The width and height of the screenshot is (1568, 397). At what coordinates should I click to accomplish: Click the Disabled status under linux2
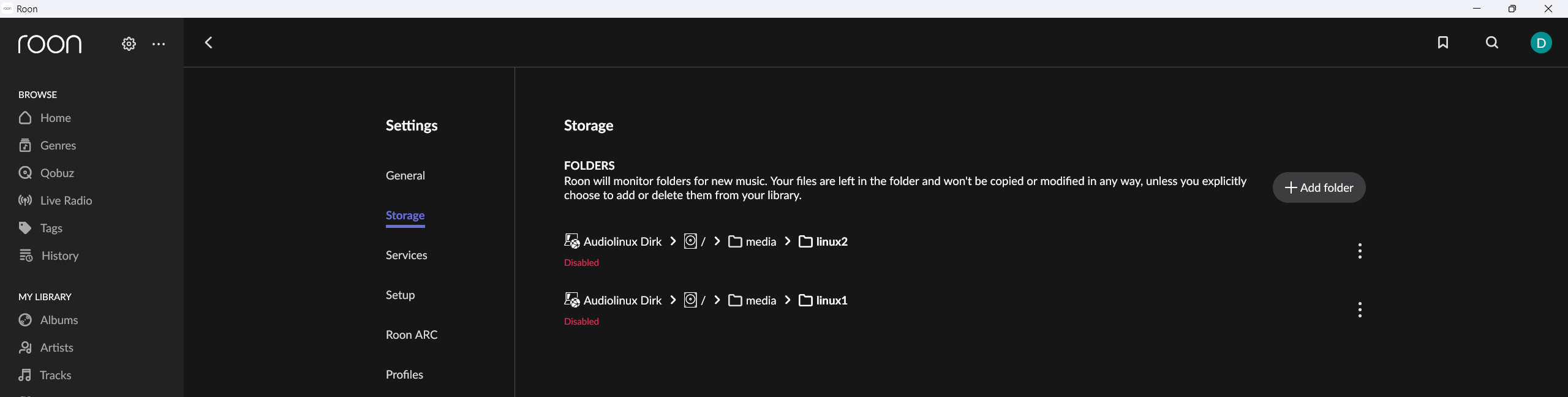[x=581, y=262]
